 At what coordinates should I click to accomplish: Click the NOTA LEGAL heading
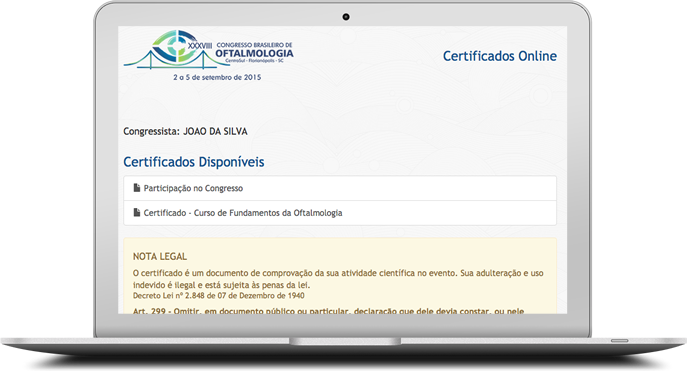pyautogui.click(x=160, y=257)
